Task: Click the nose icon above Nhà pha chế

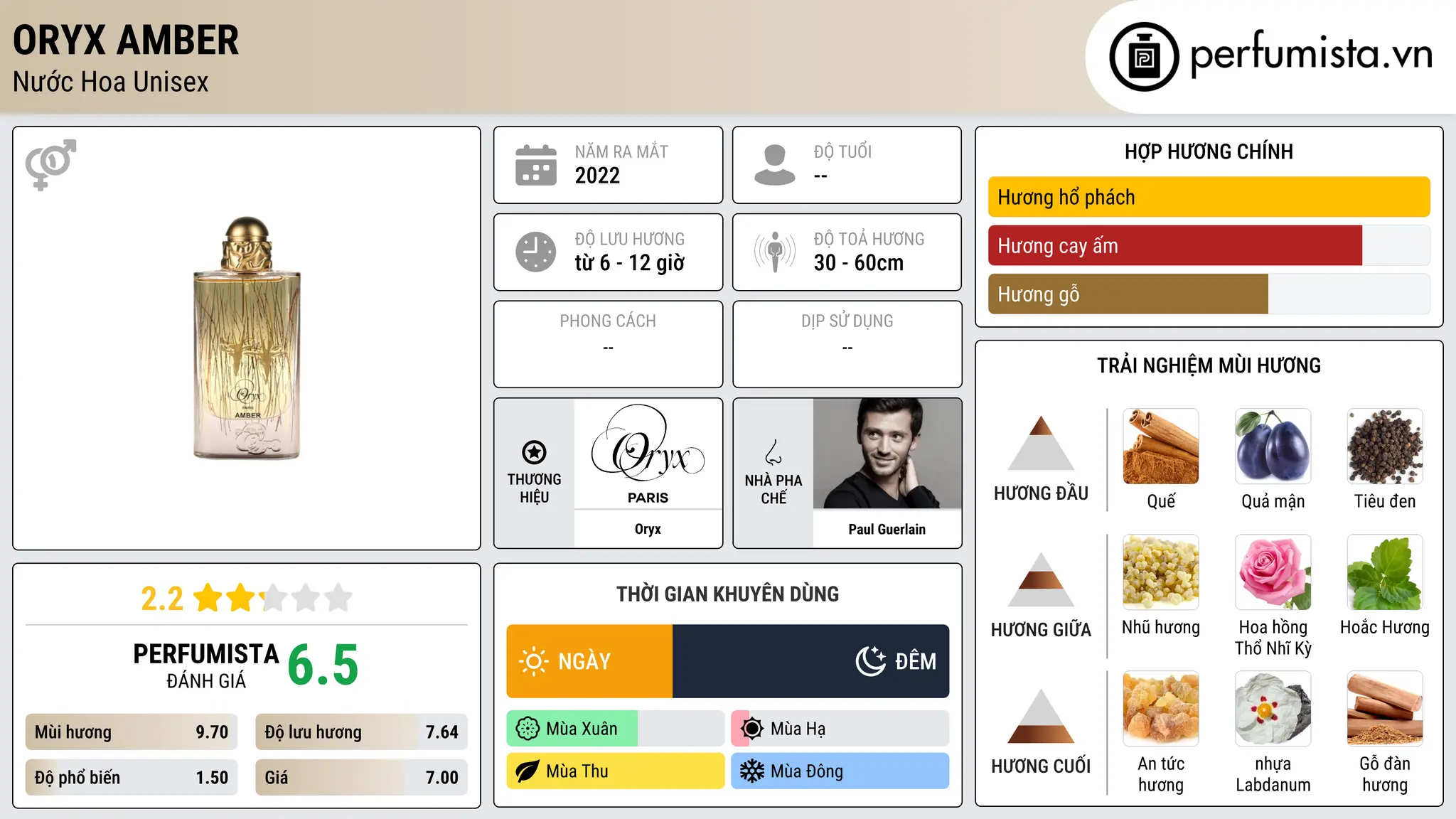Action: [773, 452]
